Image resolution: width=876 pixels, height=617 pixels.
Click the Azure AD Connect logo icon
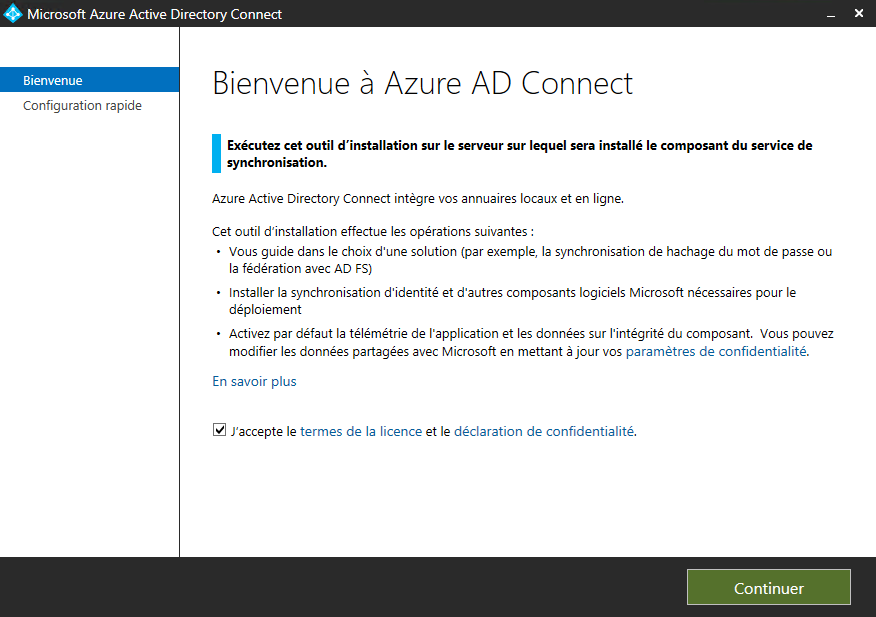tap(12, 13)
